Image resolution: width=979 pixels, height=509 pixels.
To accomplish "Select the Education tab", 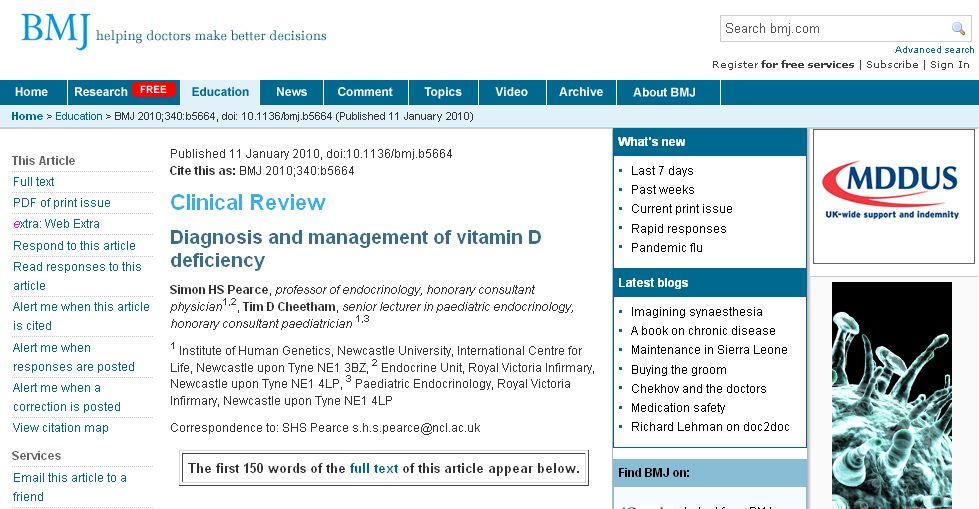I will tap(220, 92).
